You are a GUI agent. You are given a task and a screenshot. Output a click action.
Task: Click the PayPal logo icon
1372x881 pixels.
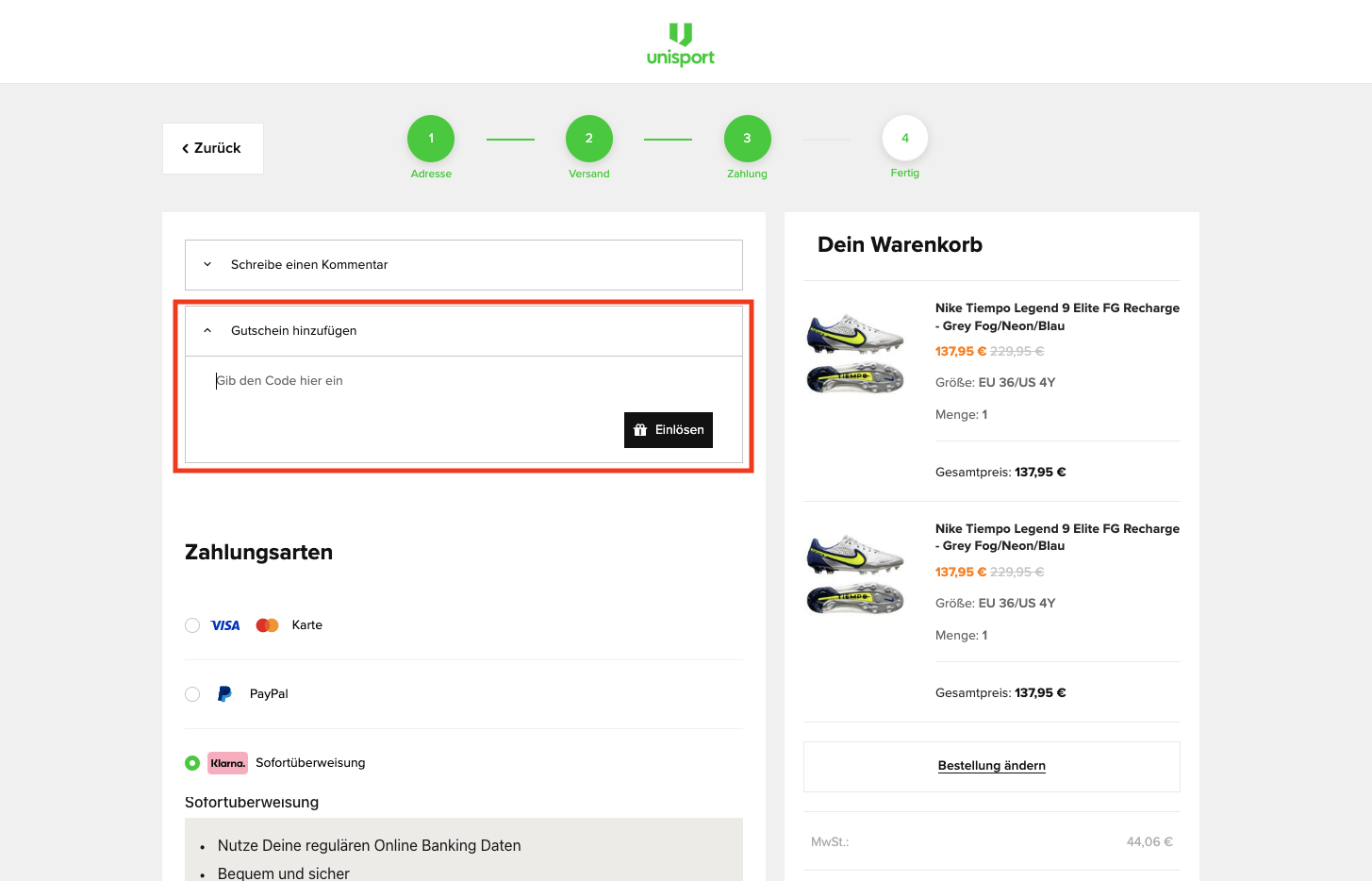[224, 694]
